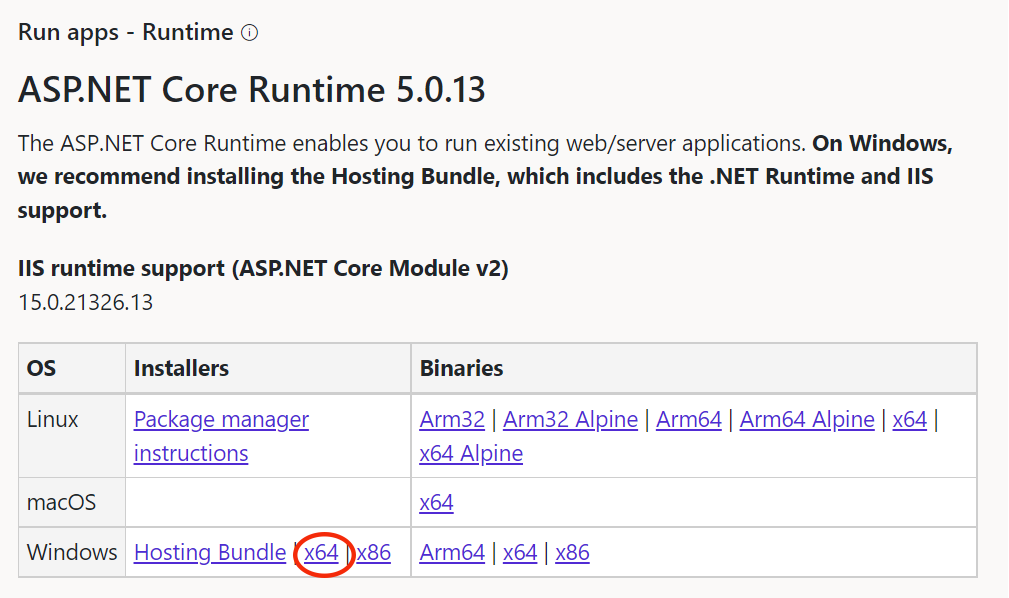
Task: Download the Windows x86 binary
Action: pos(572,553)
